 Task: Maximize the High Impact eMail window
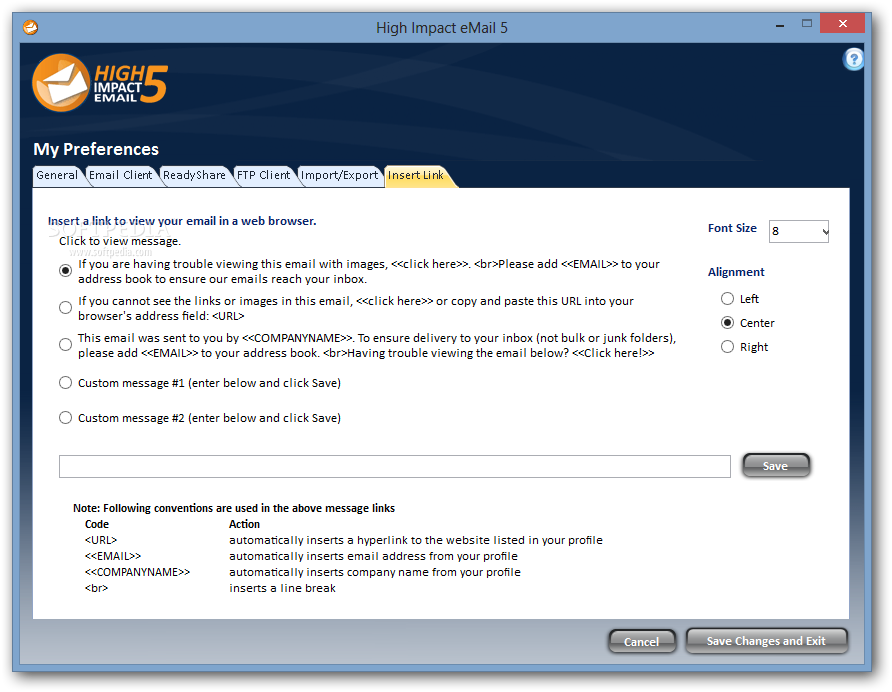pos(807,24)
